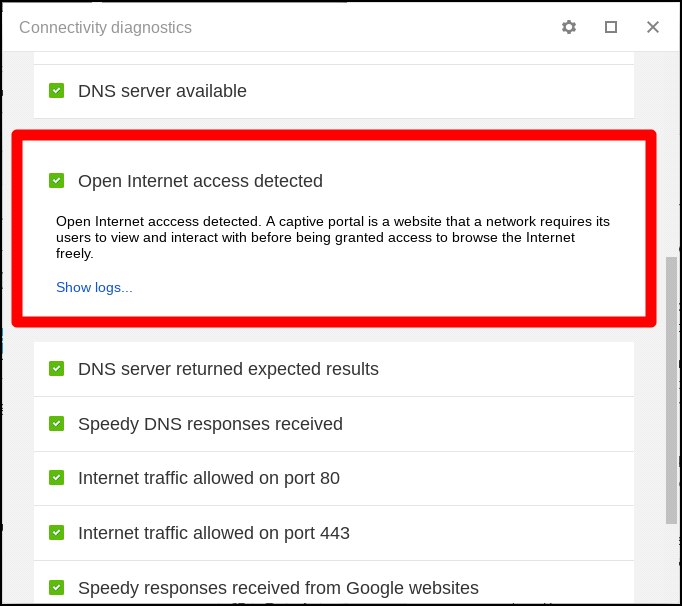This screenshot has height=606, width=682.
Task: Expand Internet traffic allowed on port 443
Action: pyautogui.click(x=214, y=533)
